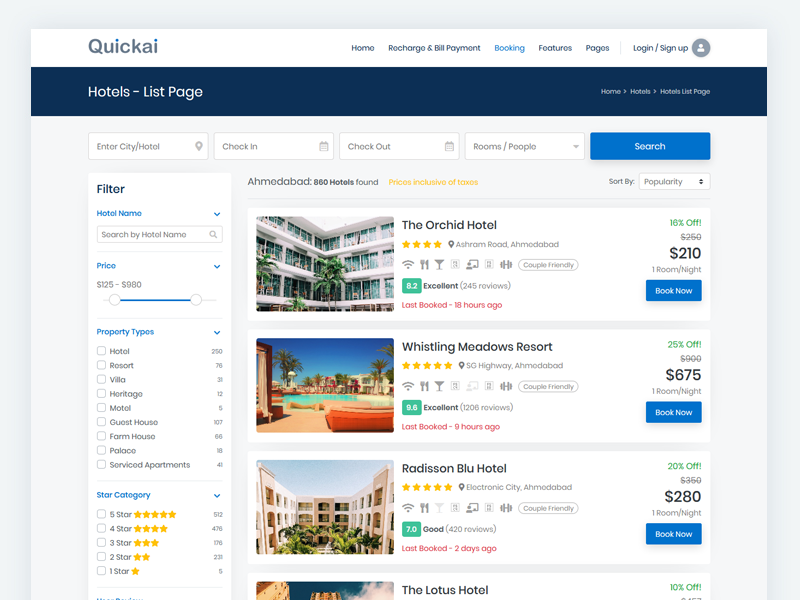Book The Orchid Hotel now
Viewport: 800px width, 600px height.
pos(673,290)
